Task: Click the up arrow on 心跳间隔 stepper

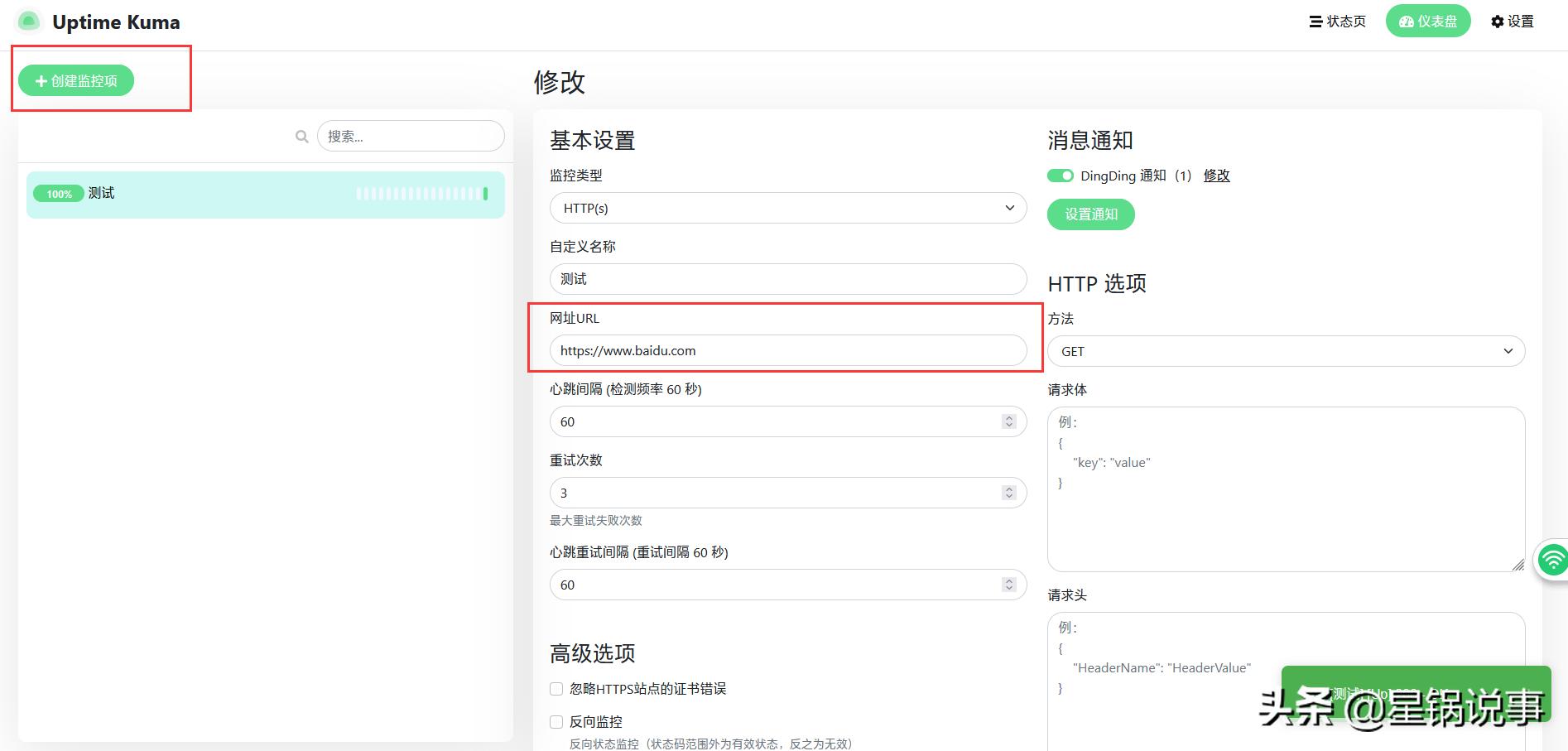Action: pyautogui.click(x=1009, y=417)
